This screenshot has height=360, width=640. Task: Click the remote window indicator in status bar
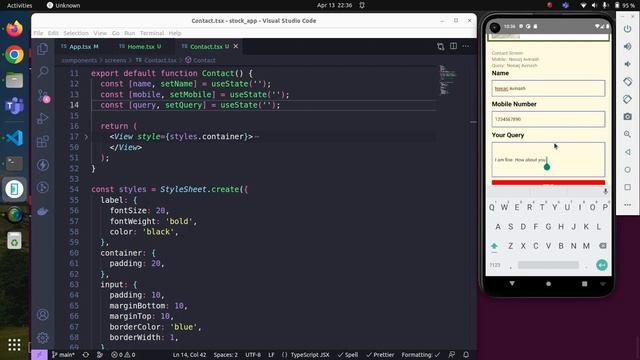[x=39, y=355]
